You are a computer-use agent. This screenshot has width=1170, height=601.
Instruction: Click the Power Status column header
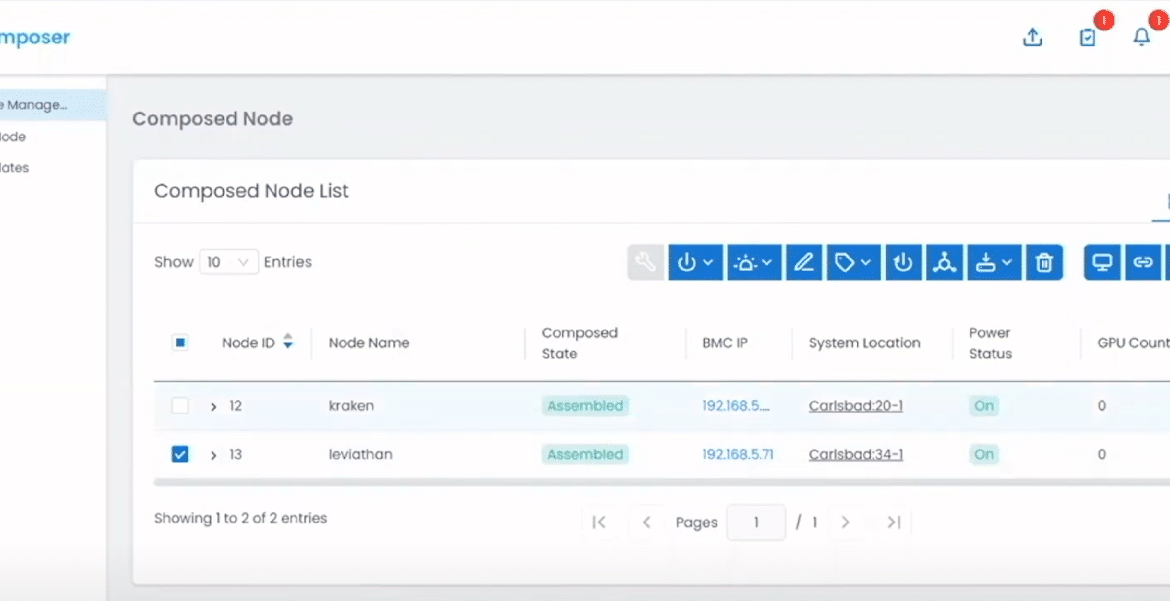[x=990, y=343]
